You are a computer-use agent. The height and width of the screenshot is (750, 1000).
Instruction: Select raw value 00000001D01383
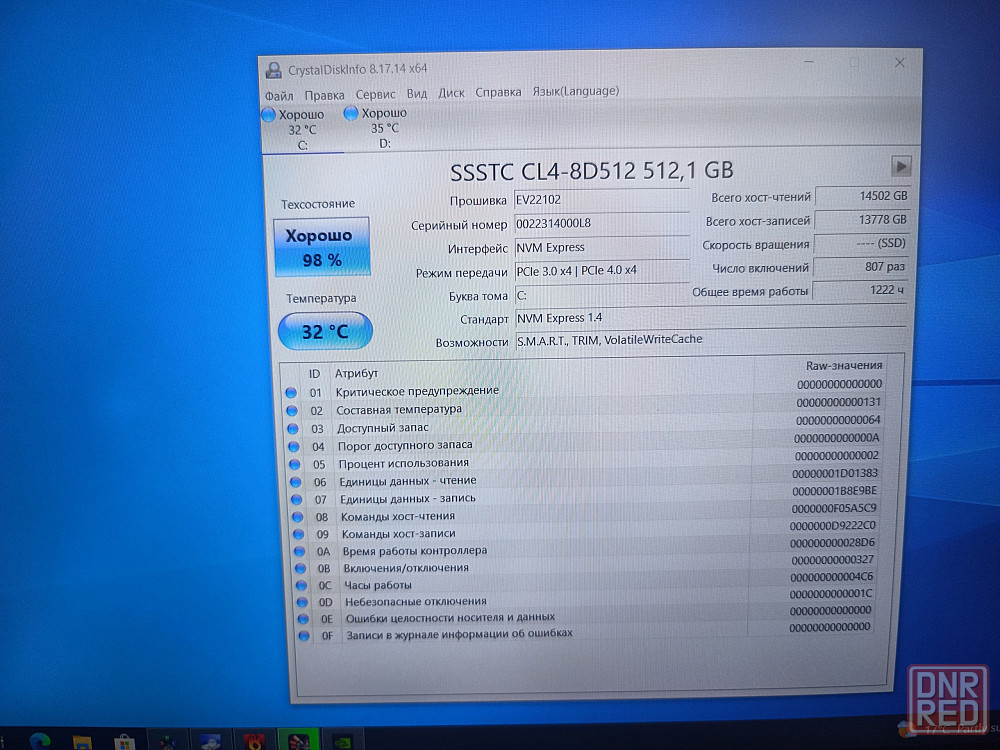coord(835,474)
